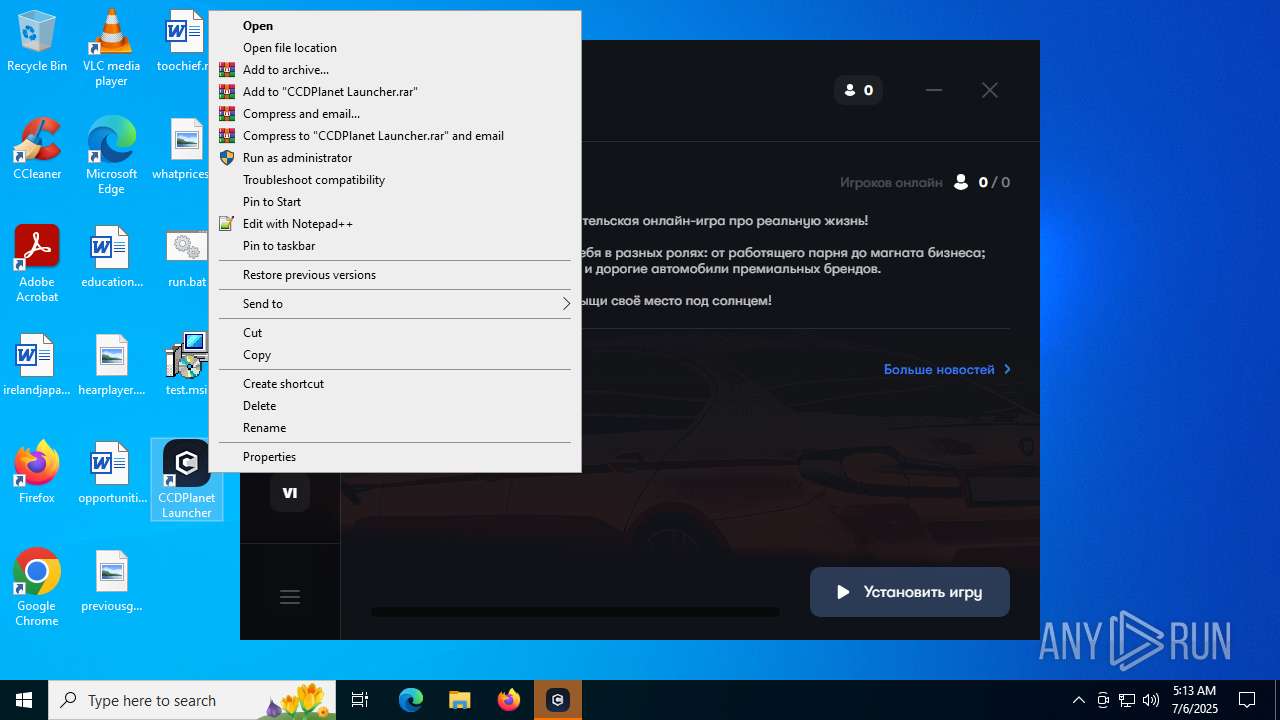Screen dimensions: 1280x720
Task: Choose Add to "CCDPlanet Launcher.rar"
Action: coord(395,92)
